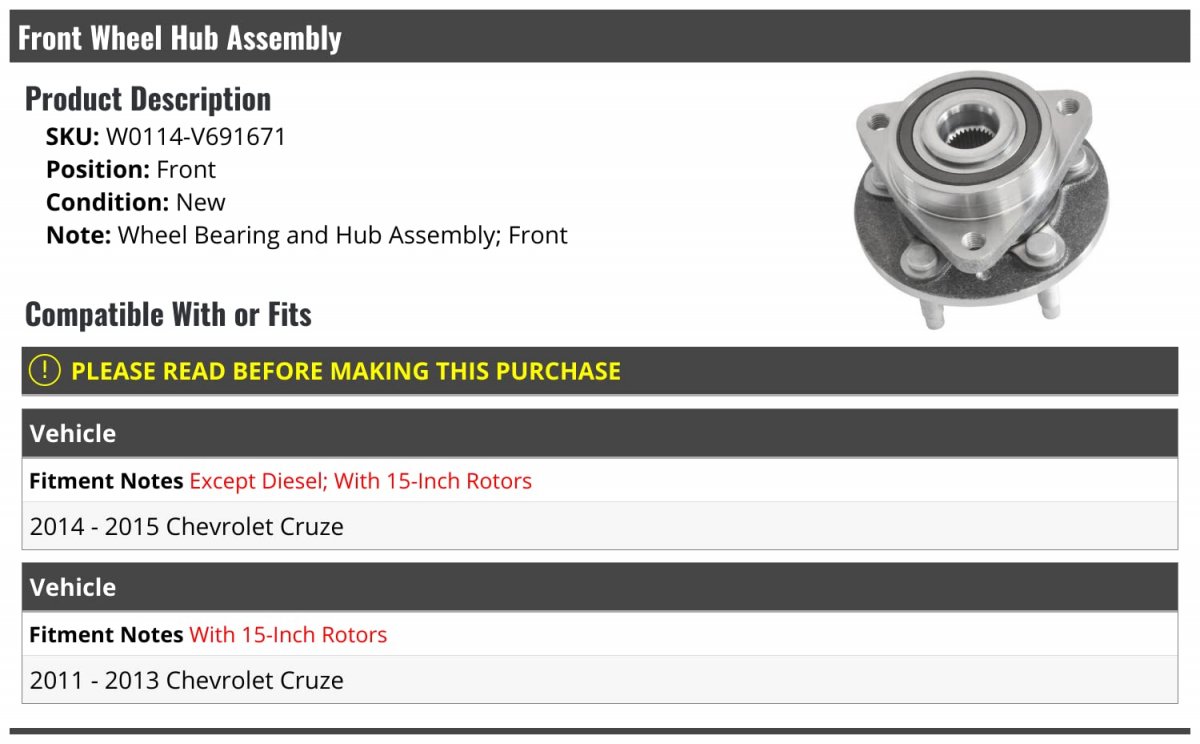1200x744 pixels.
Task: Select the 2011 - 2013 Chevrolet Cruze row
Action: point(187,681)
